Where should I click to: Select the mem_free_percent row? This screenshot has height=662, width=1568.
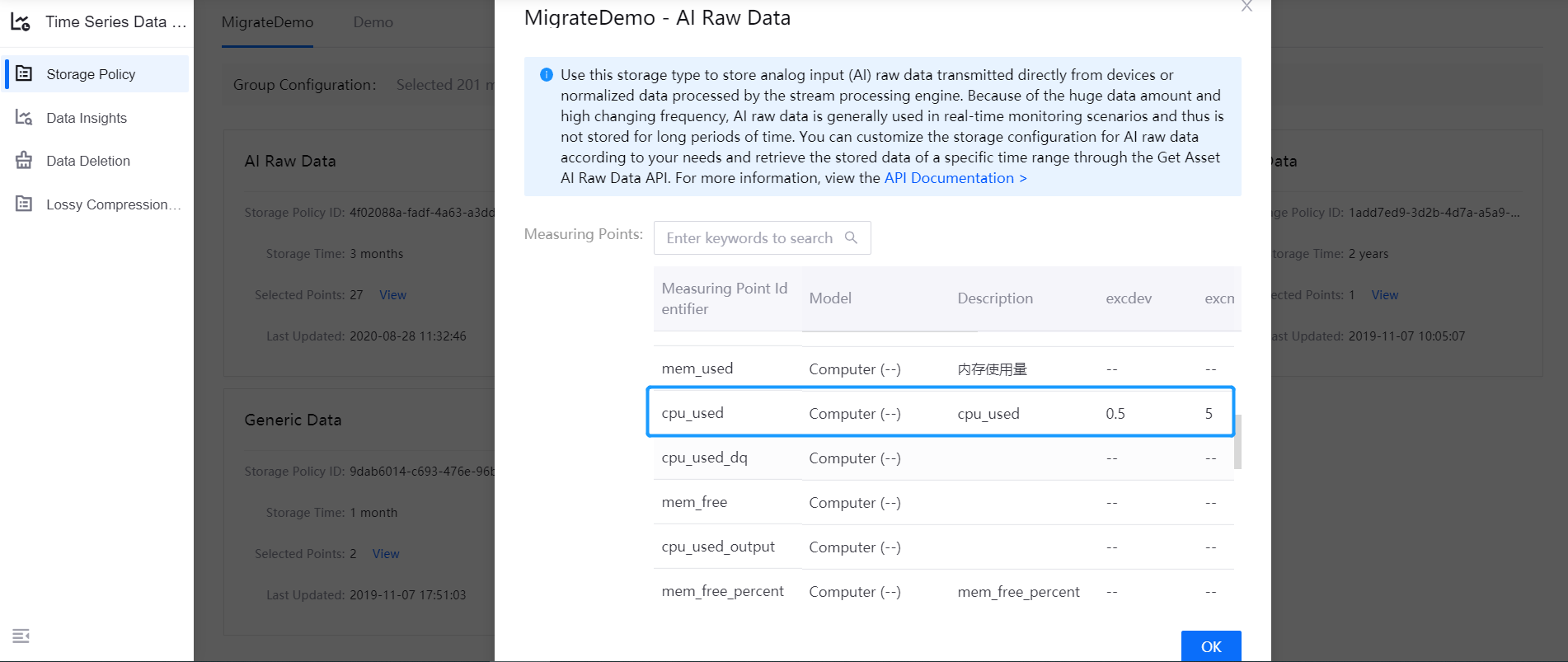point(940,592)
